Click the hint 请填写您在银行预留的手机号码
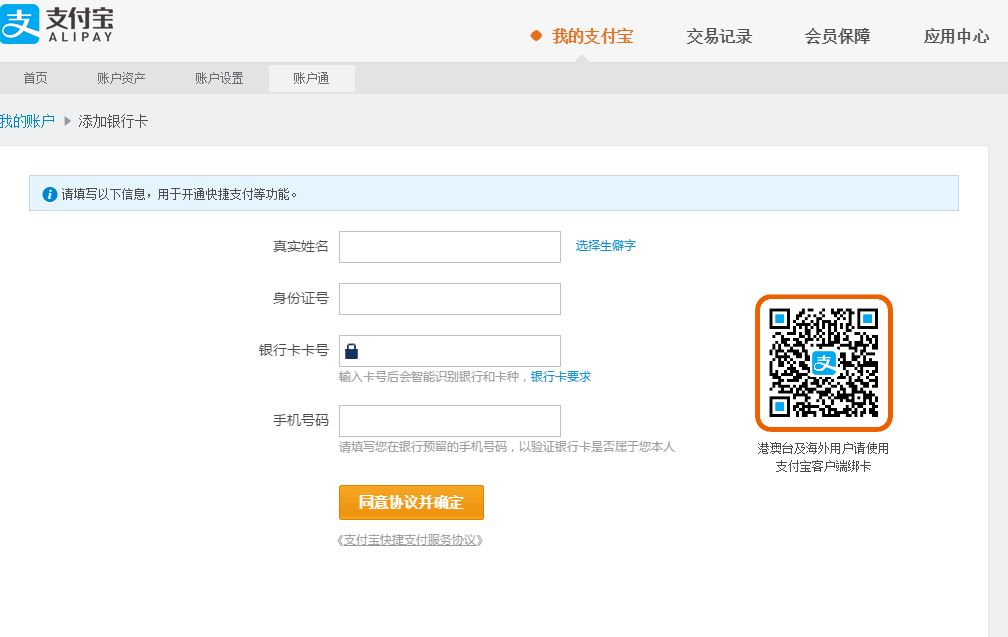 423,447
